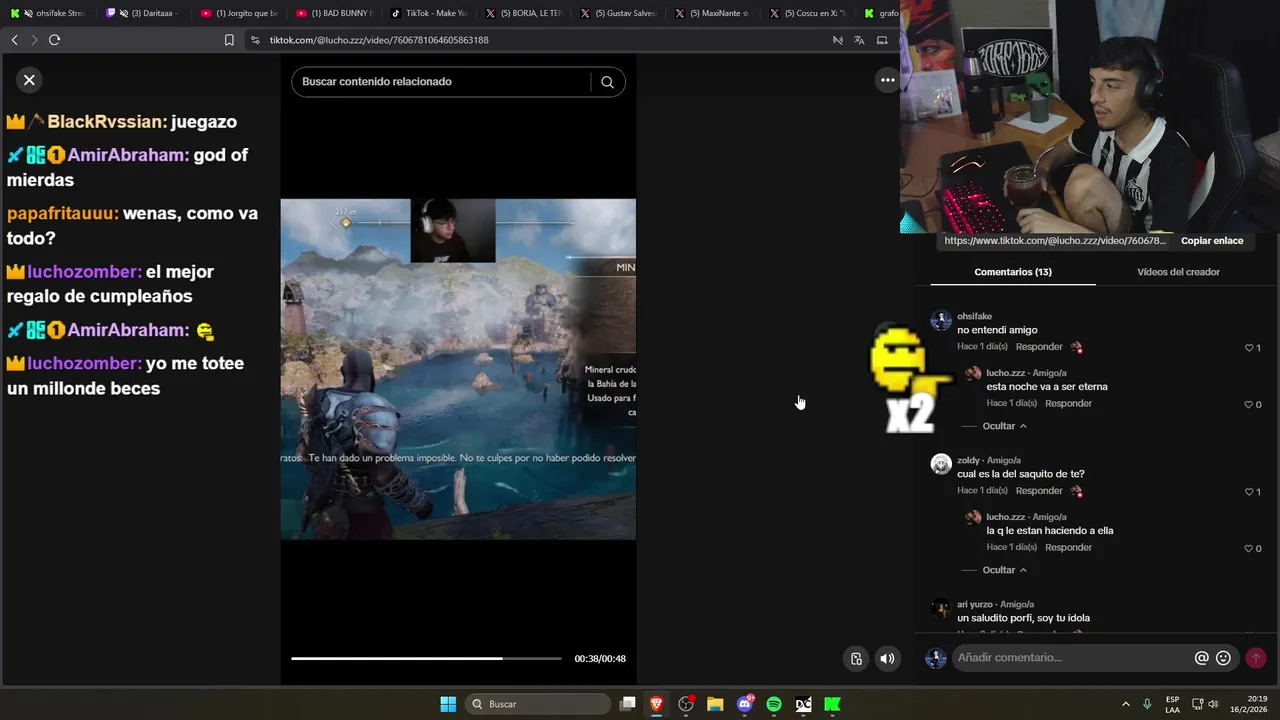
Task: Toggle the auto-scroll icon next to volume
Action: click(x=856, y=658)
